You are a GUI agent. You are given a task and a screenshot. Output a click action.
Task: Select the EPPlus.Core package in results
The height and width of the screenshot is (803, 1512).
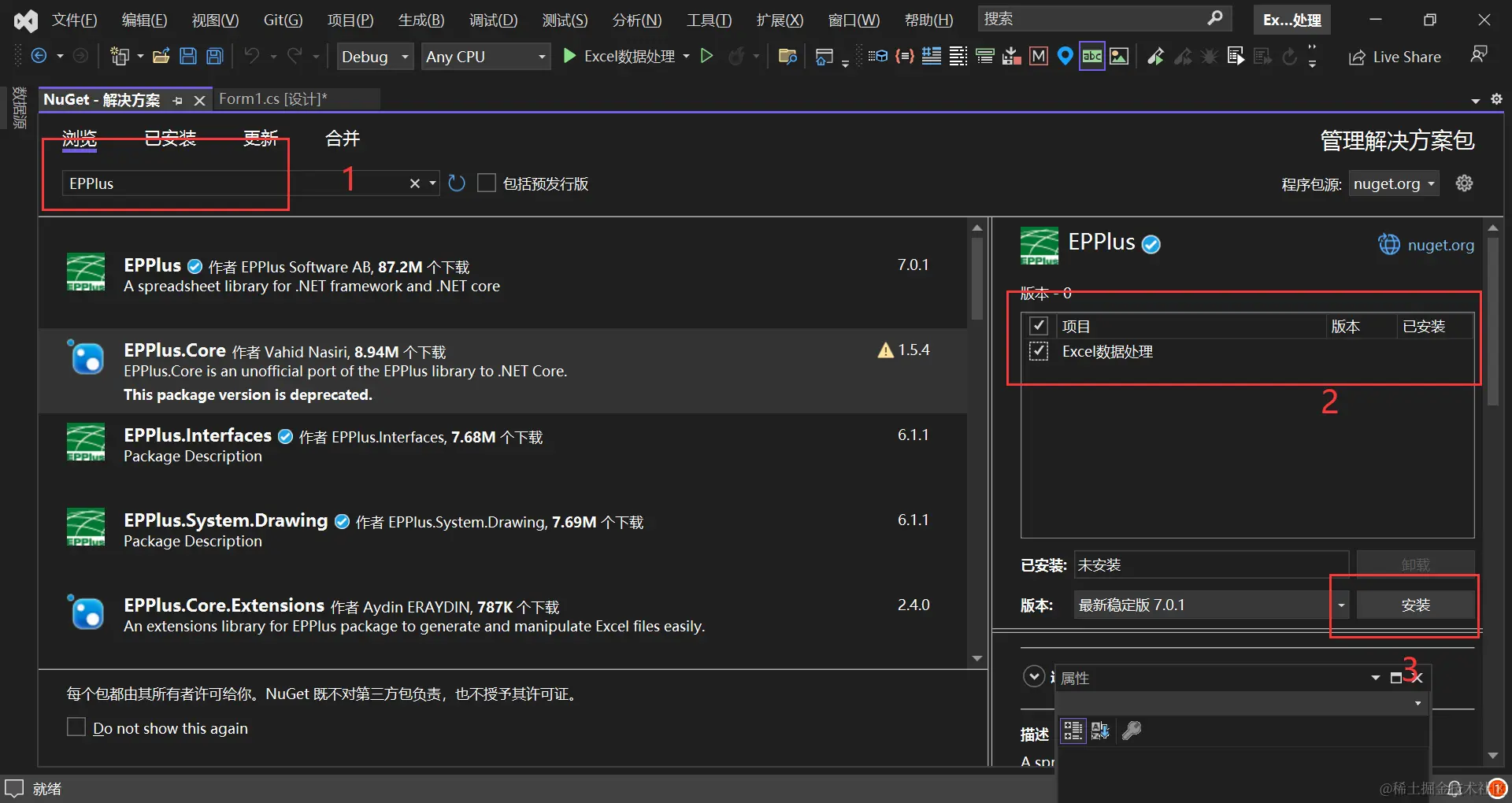click(x=502, y=371)
